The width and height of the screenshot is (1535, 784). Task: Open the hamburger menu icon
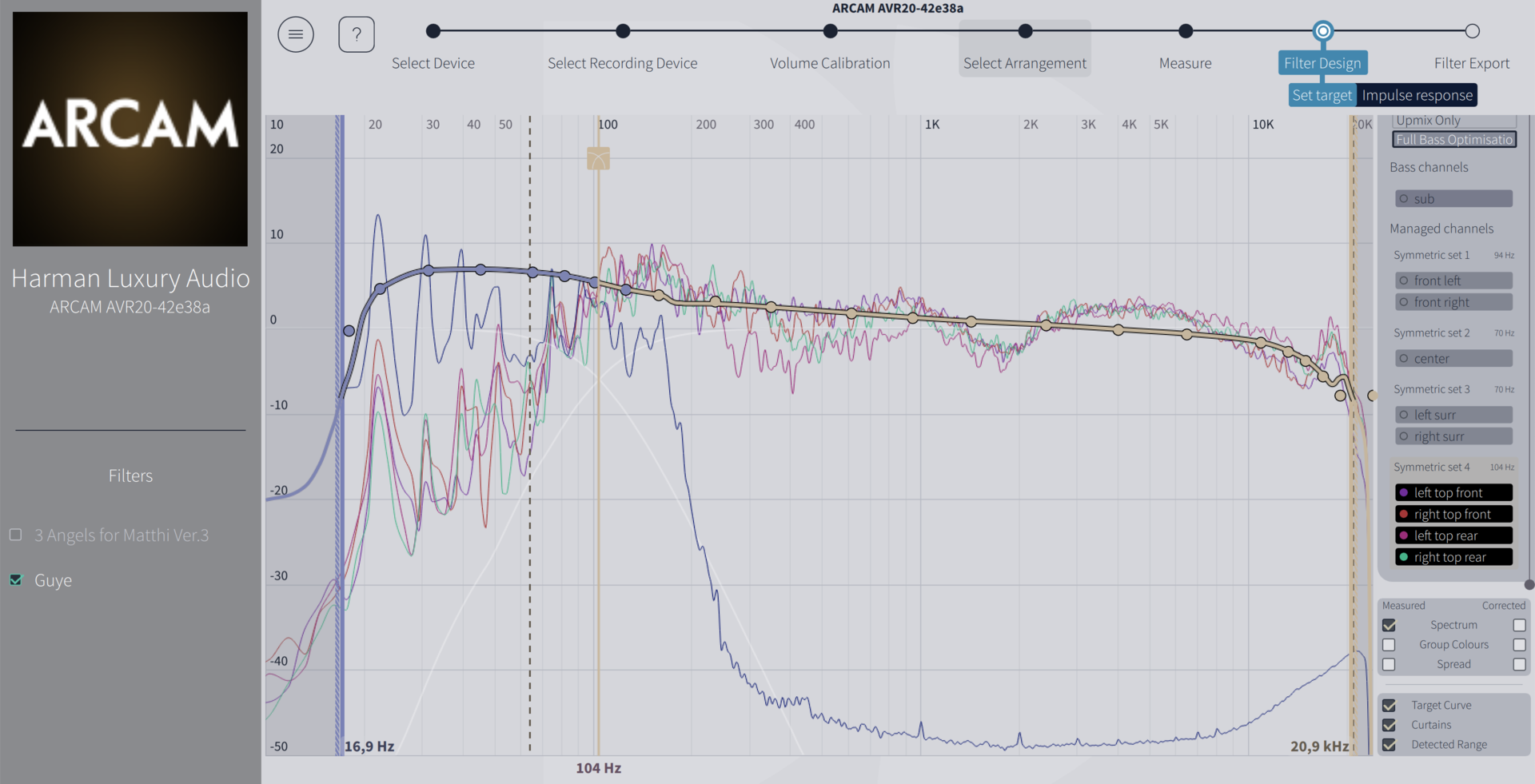(x=296, y=34)
